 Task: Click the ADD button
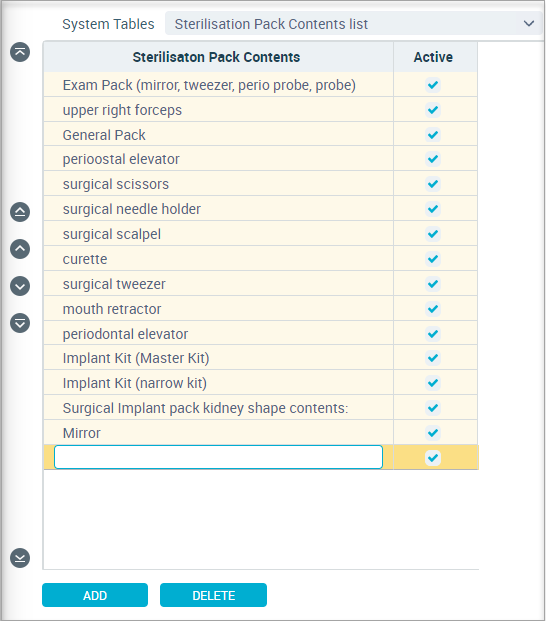pos(95,595)
